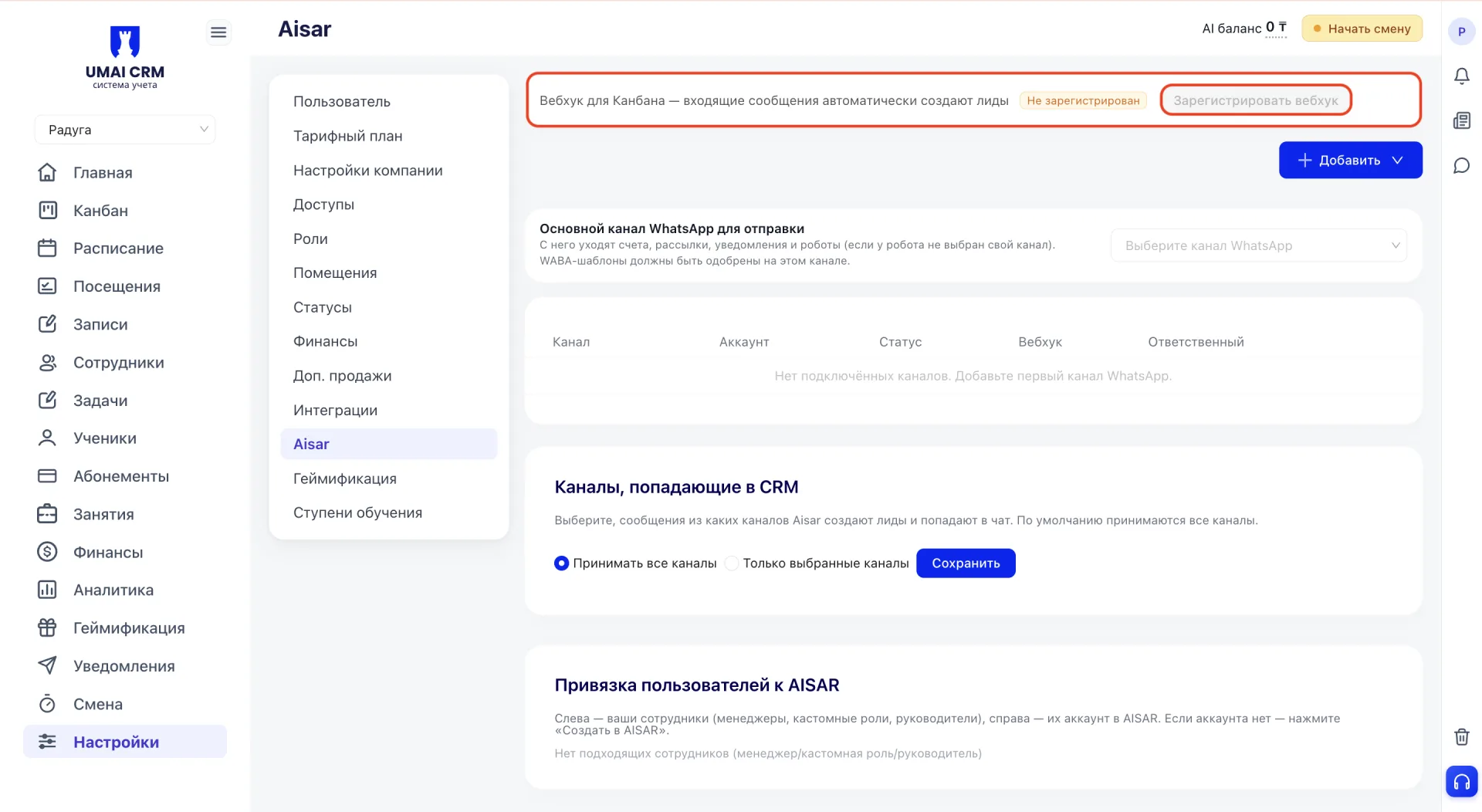Open notifications bell icon
The height and width of the screenshot is (812, 1482).
tap(1461, 76)
